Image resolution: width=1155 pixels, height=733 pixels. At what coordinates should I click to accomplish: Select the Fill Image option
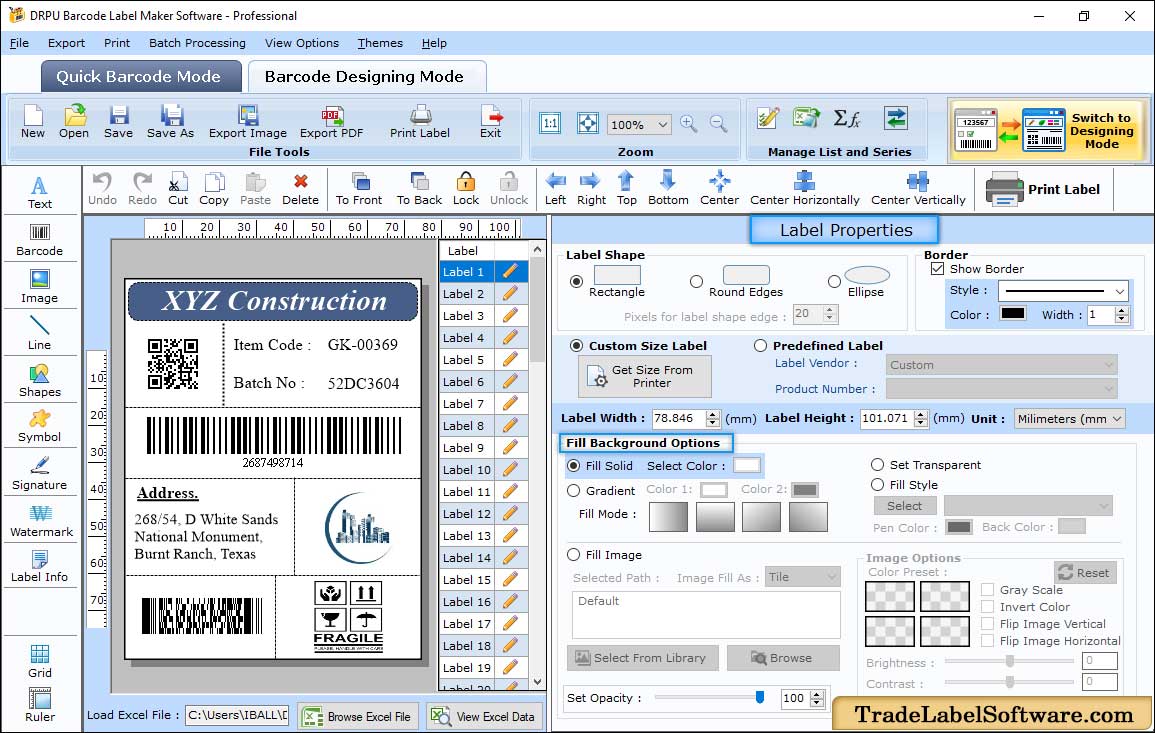coord(574,555)
